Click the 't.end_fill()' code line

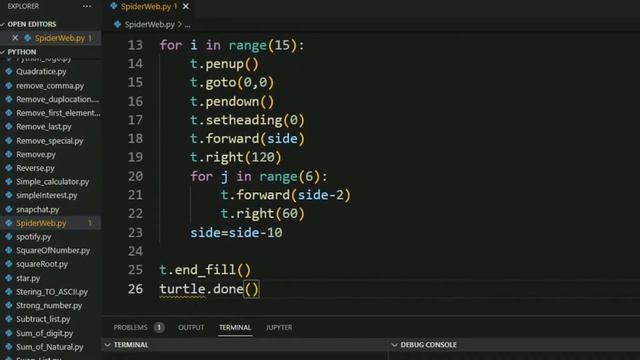click(x=205, y=270)
